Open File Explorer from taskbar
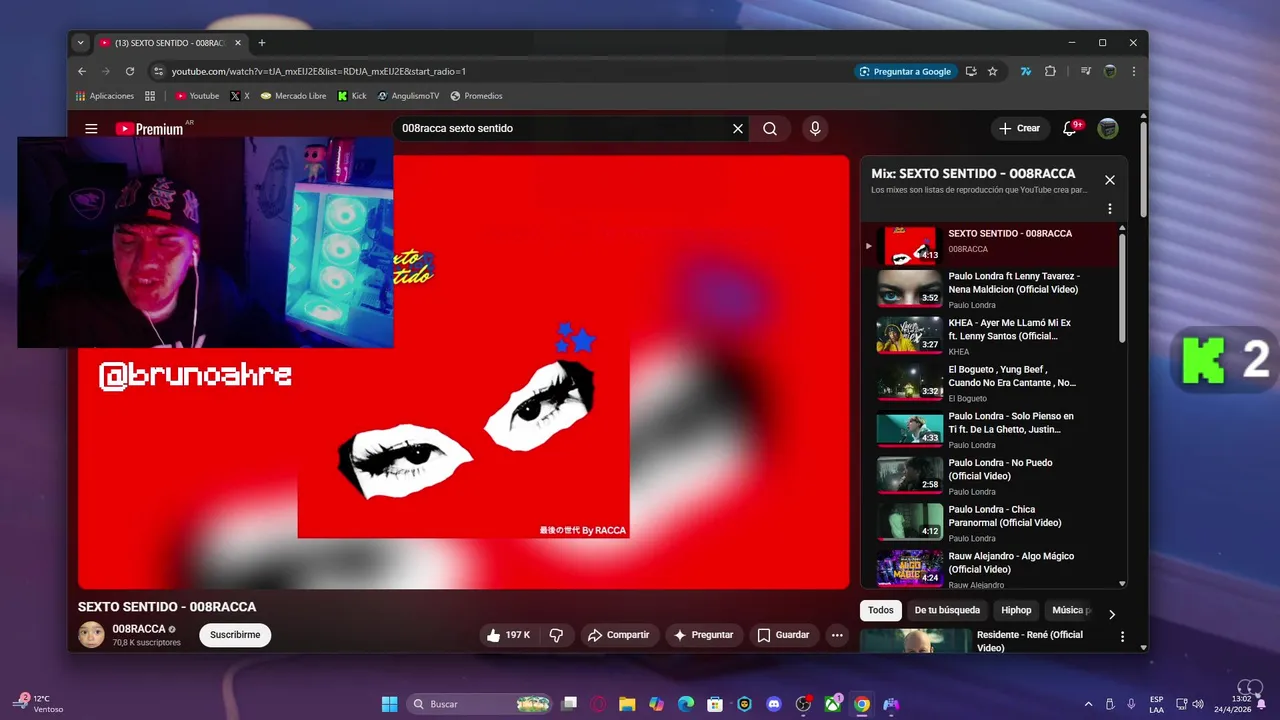Viewport: 1280px width, 720px height. [627, 704]
